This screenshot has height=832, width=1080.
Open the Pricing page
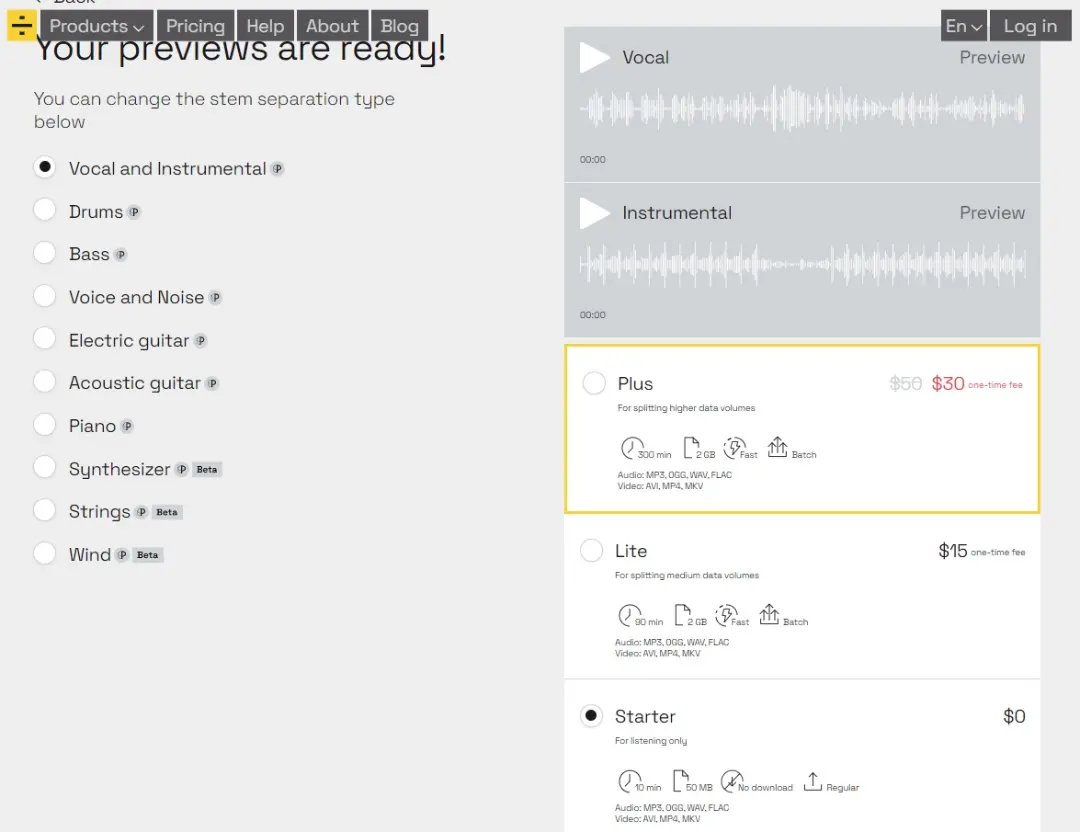point(196,26)
